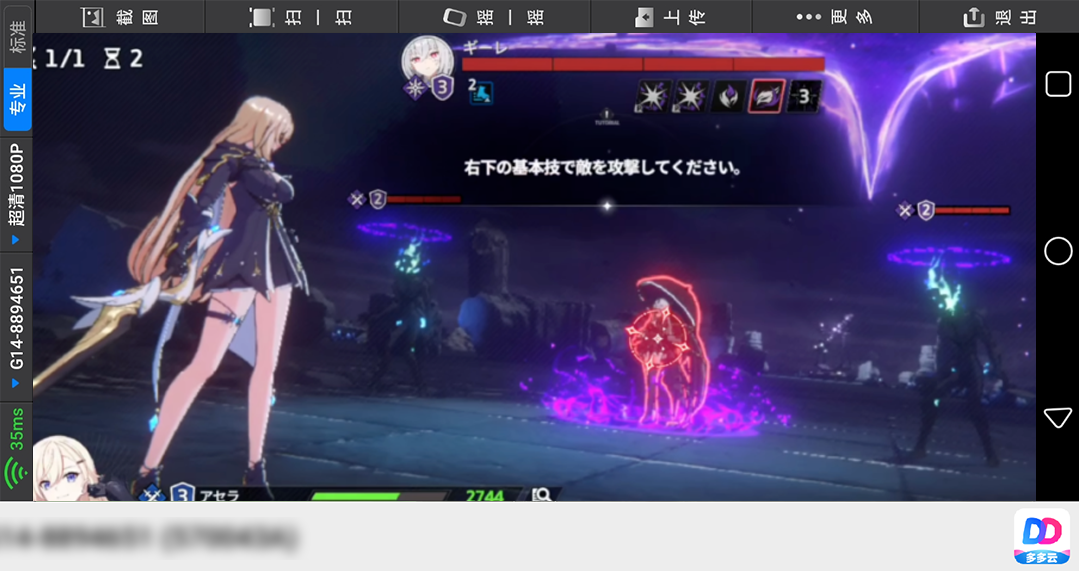Tap the Android home circle button
Screen dimensions: 1079x571
[x=1058, y=251]
